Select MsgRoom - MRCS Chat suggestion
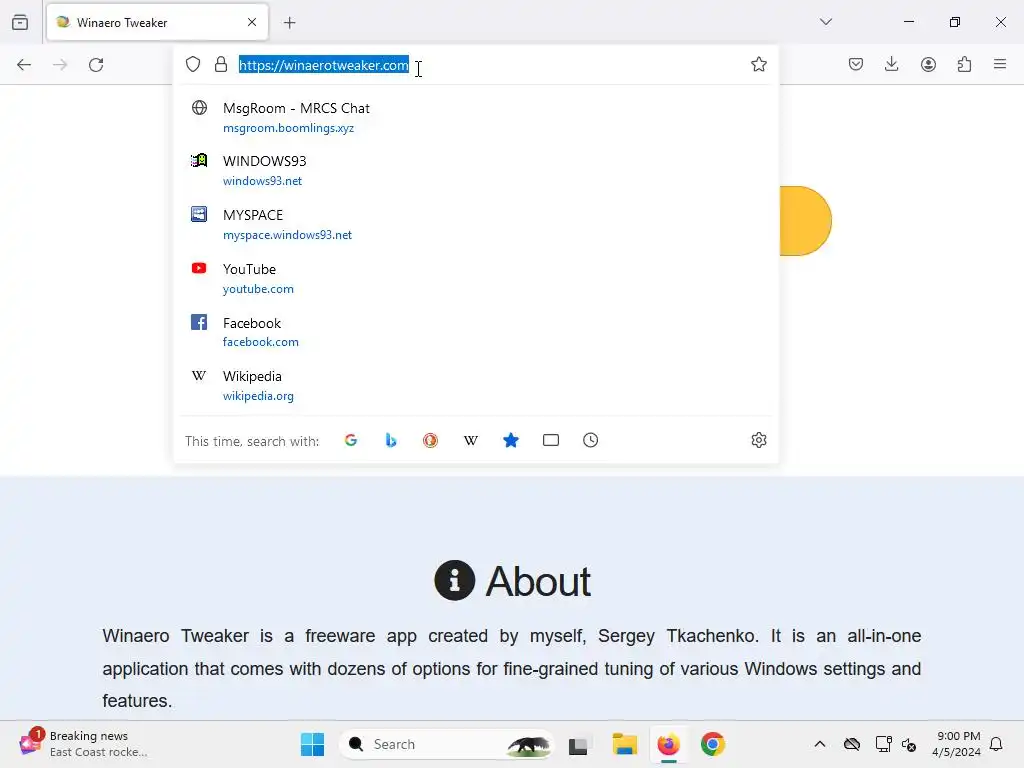 point(476,118)
